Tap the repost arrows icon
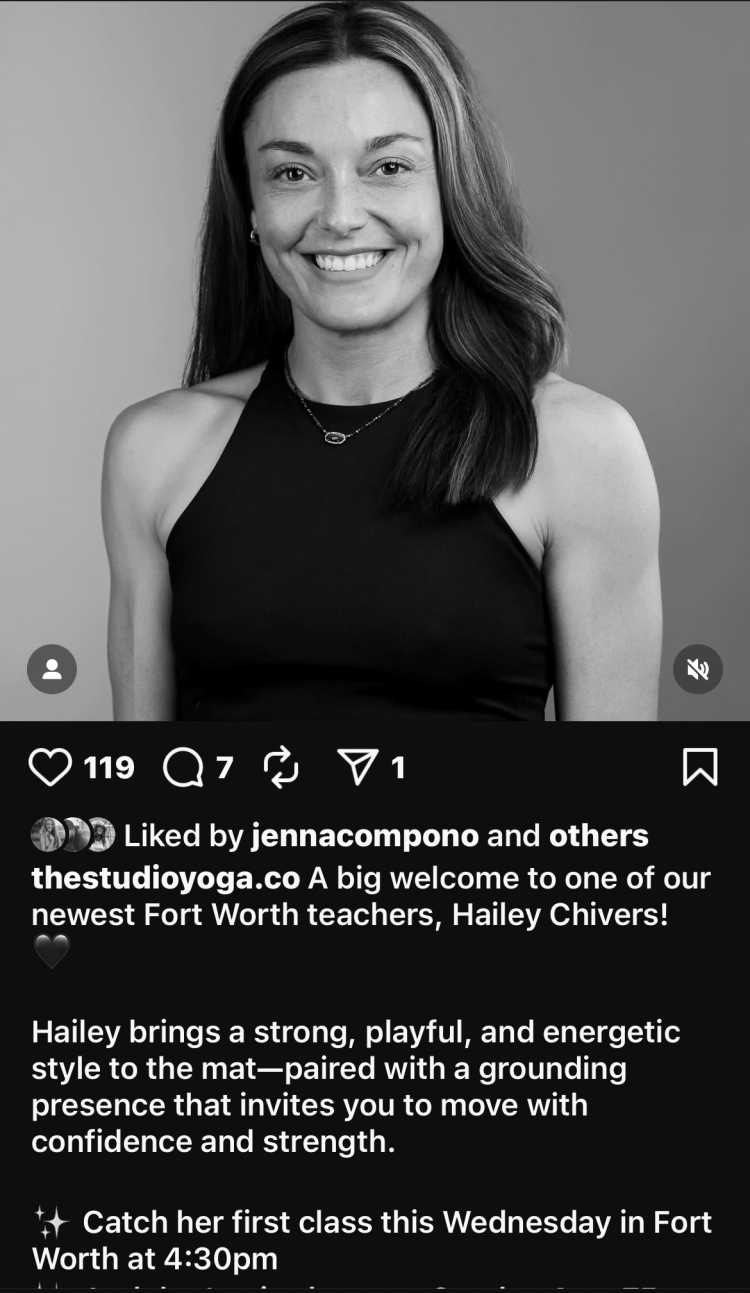 281,767
